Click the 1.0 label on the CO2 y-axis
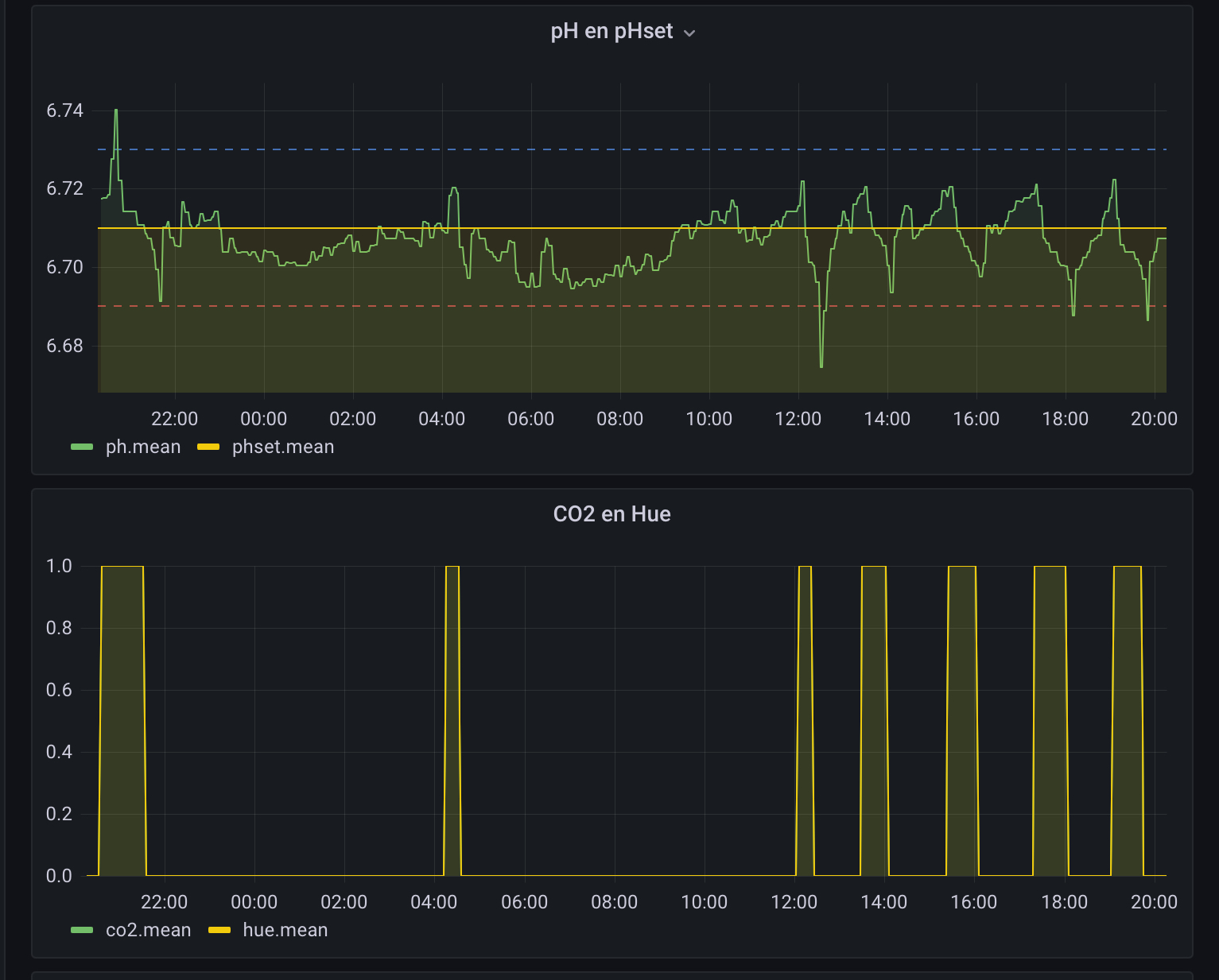 pos(59,566)
